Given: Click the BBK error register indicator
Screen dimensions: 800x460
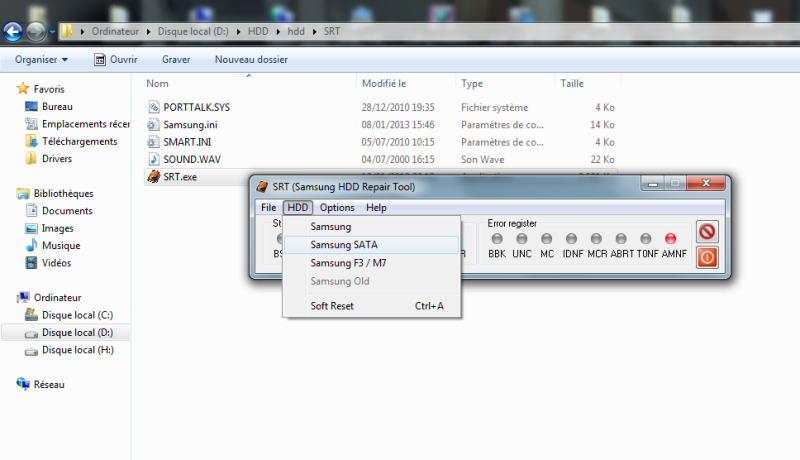Looking at the screenshot, I should click(497, 238).
